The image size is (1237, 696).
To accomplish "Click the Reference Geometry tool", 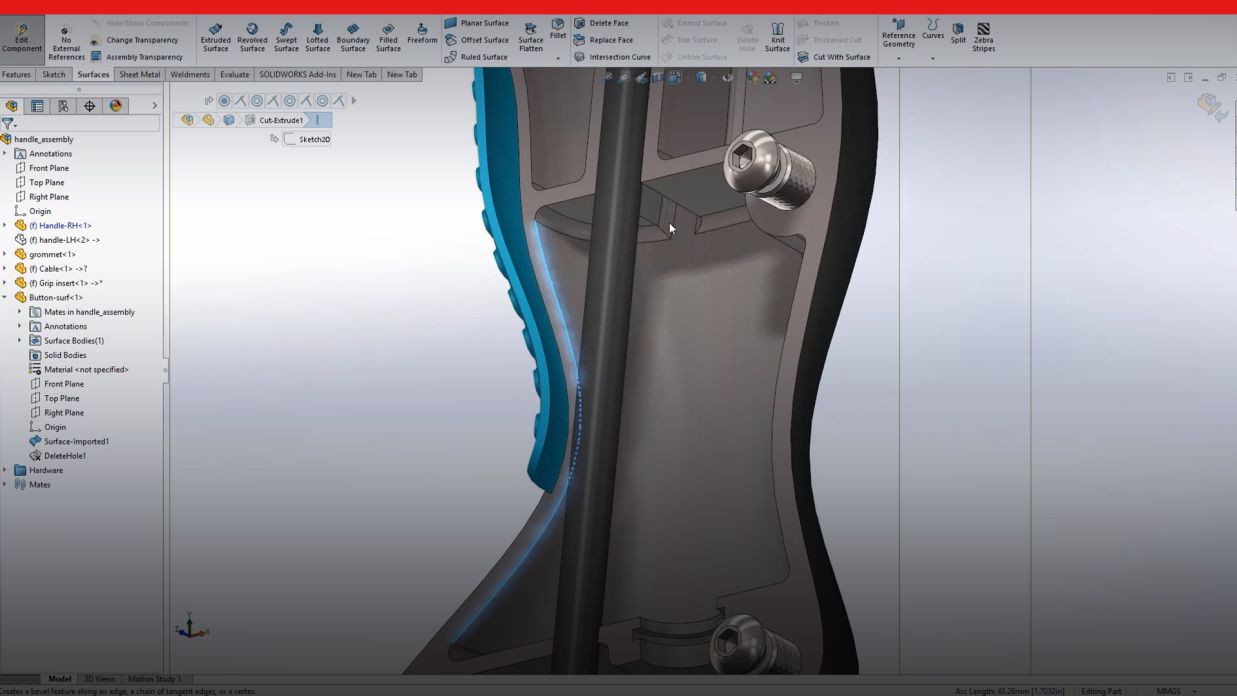I will (x=898, y=34).
